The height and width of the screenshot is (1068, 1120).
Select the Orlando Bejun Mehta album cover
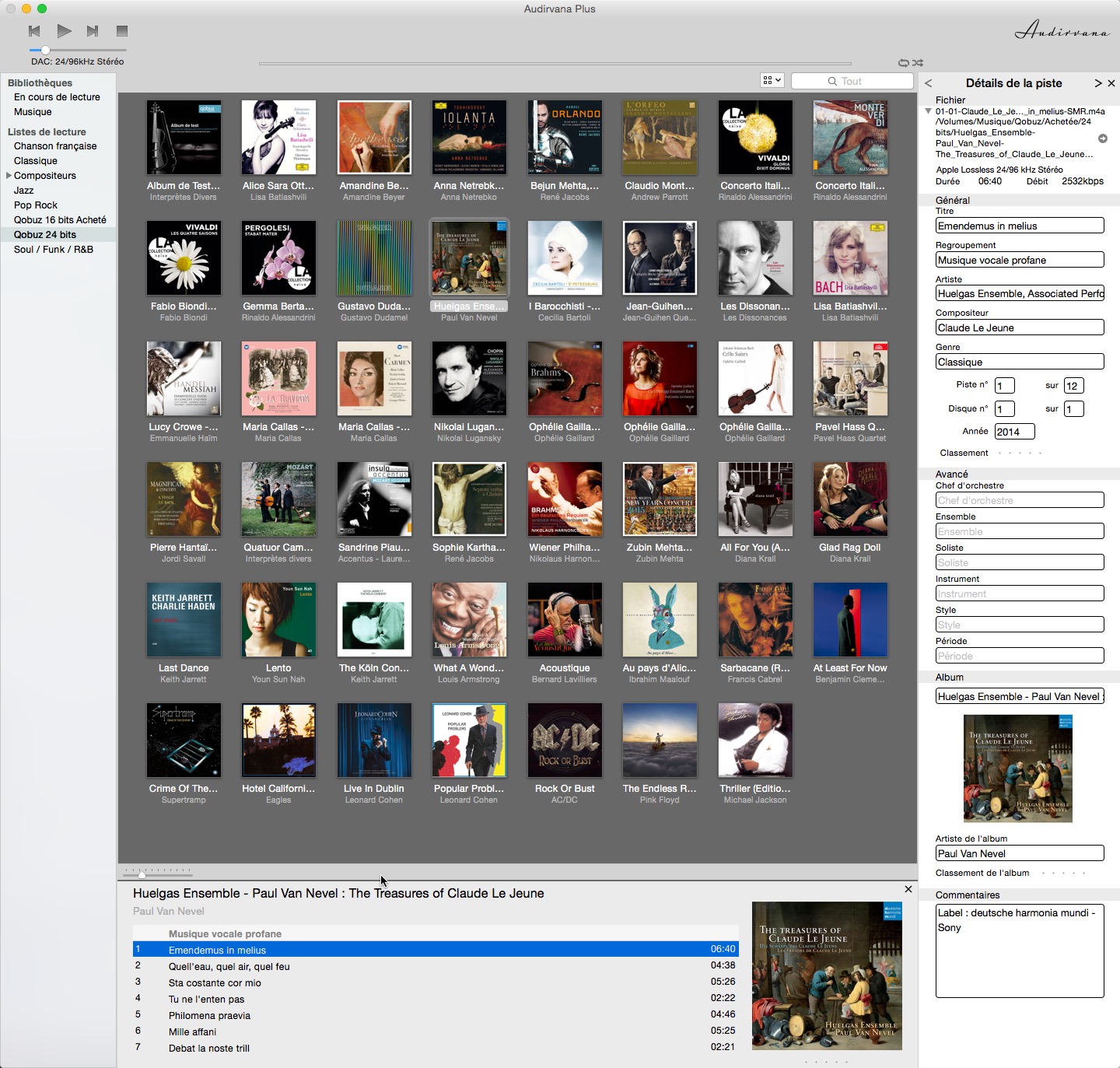[565, 137]
